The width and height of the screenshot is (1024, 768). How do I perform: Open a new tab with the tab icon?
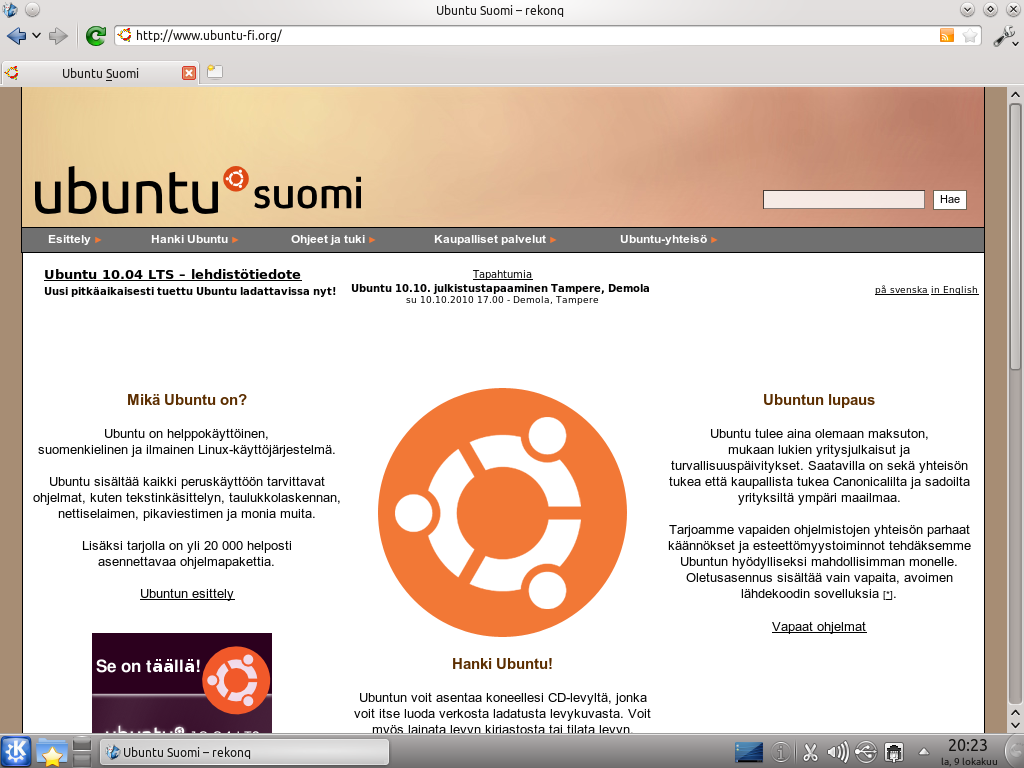click(x=214, y=72)
